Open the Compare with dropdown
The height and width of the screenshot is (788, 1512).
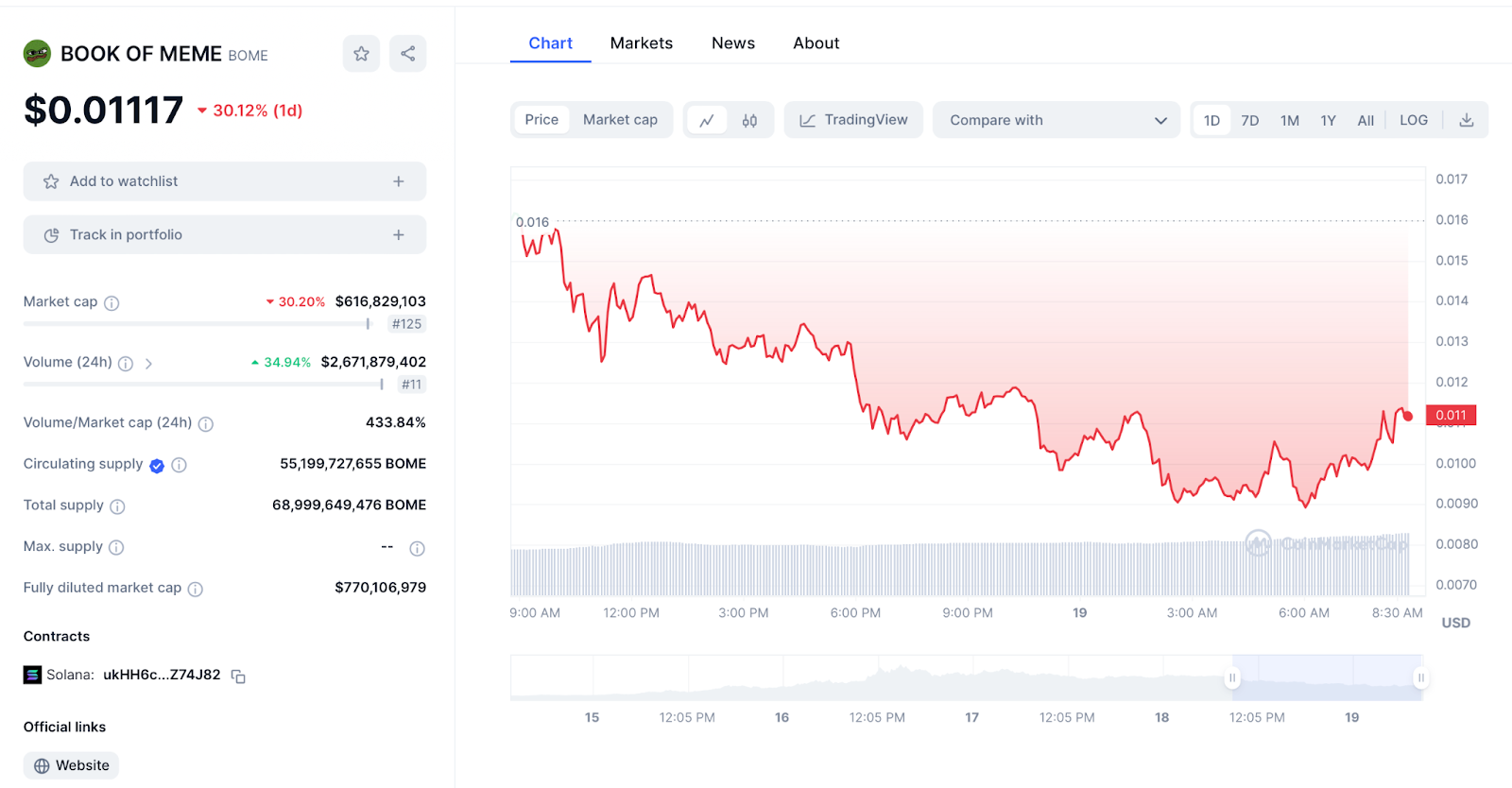pos(1057,120)
